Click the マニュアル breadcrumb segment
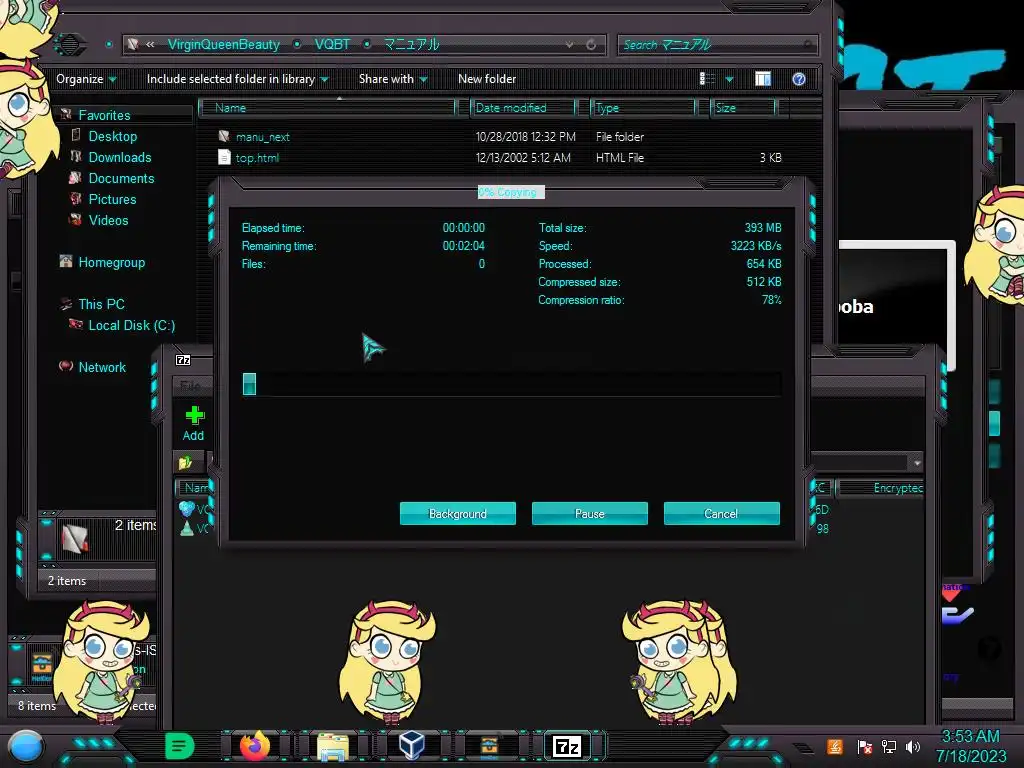Image resolution: width=1024 pixels, height=768 pixels. (x=411, y=44)
